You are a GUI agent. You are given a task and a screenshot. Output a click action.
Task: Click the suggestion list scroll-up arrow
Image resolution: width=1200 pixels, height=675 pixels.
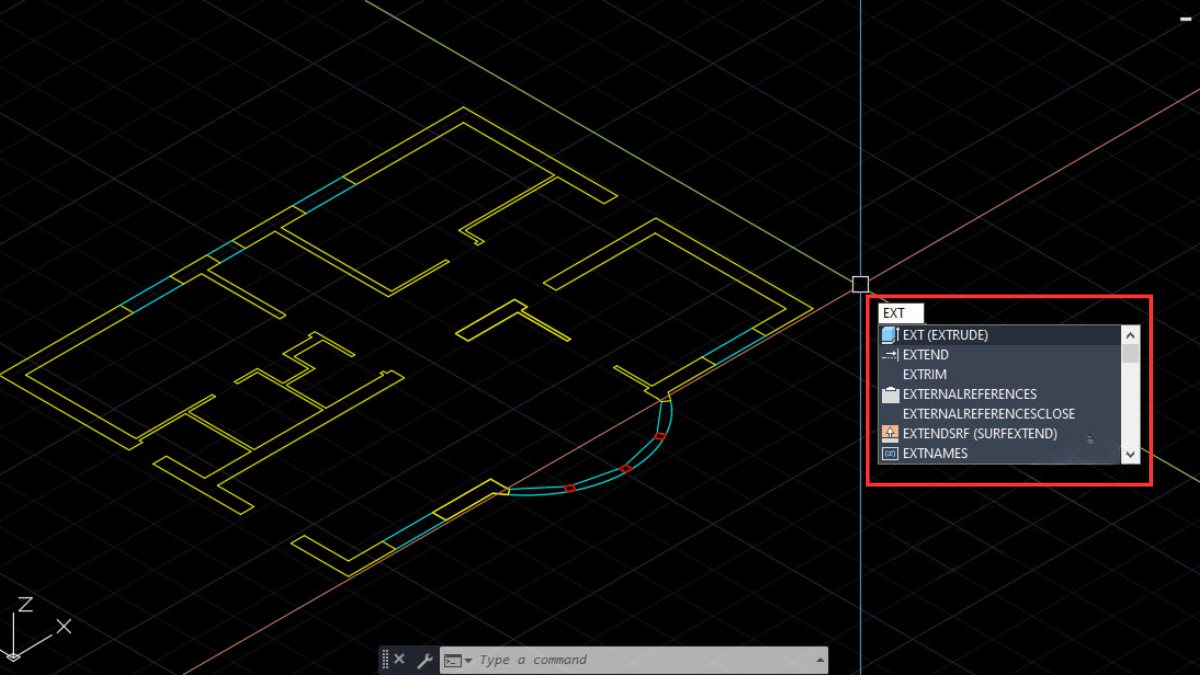coord(1130,335)
